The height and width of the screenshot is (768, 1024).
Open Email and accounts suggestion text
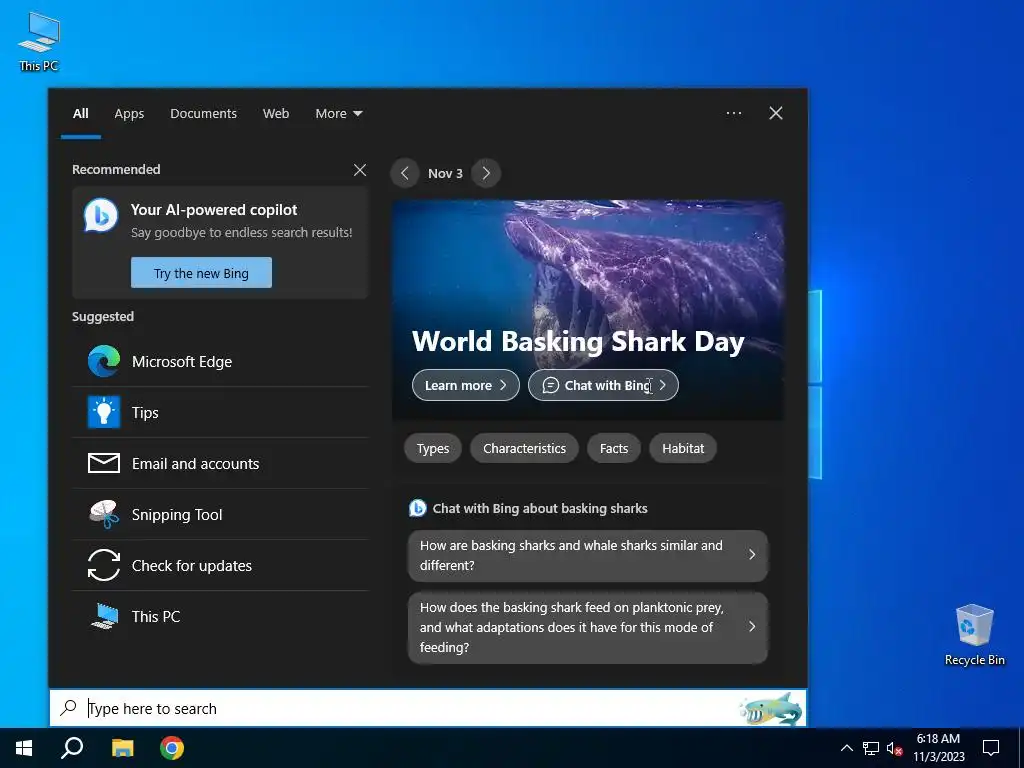click(x=195, y=464)
